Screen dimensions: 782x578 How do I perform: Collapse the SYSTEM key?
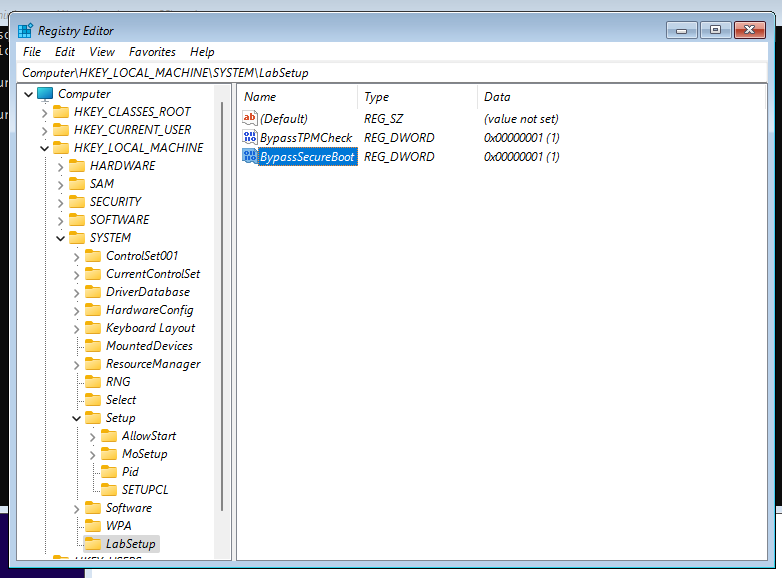point(60,238)
